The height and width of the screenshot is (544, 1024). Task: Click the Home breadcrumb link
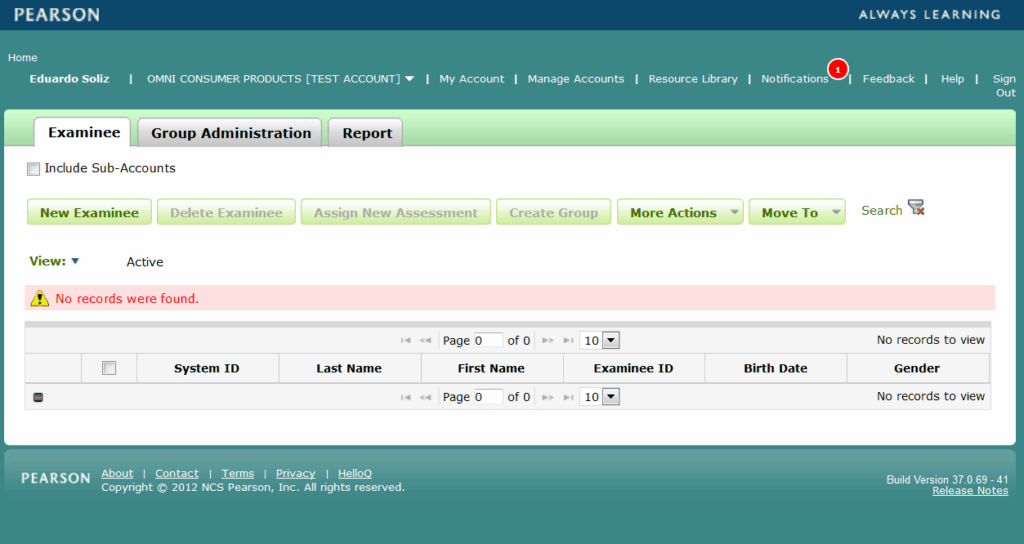22,57
